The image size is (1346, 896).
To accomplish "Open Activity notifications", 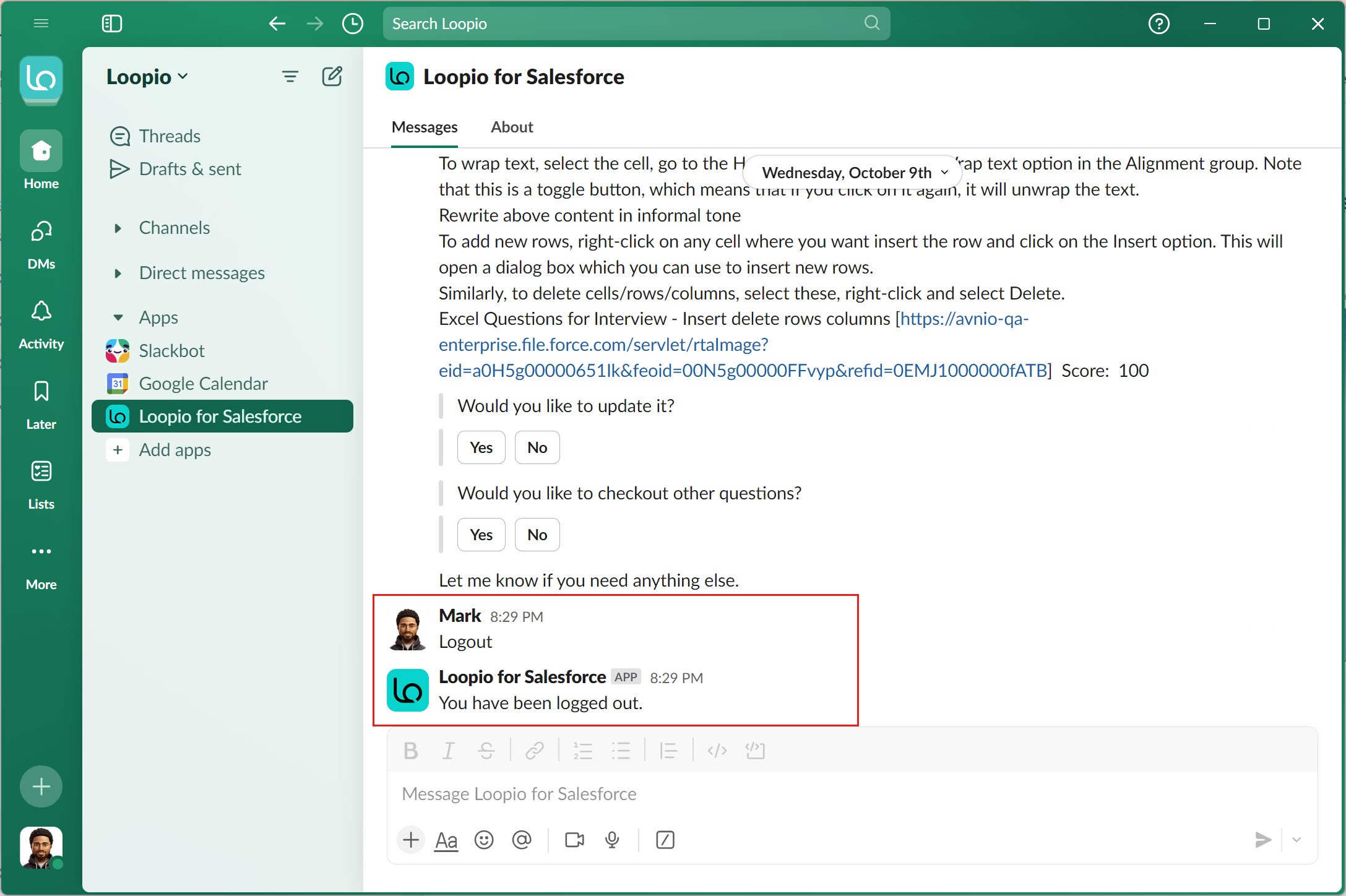I will coord(41,325).
